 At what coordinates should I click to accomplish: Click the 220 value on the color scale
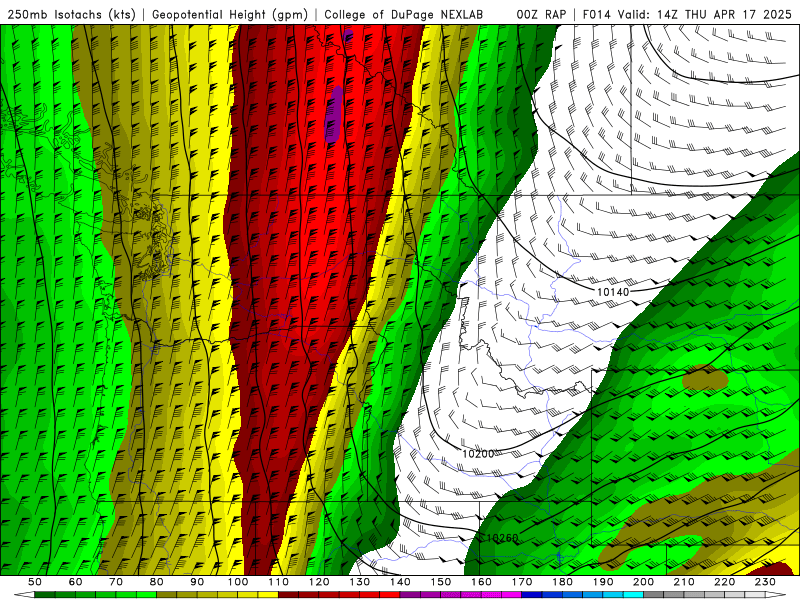coord(724,582)
